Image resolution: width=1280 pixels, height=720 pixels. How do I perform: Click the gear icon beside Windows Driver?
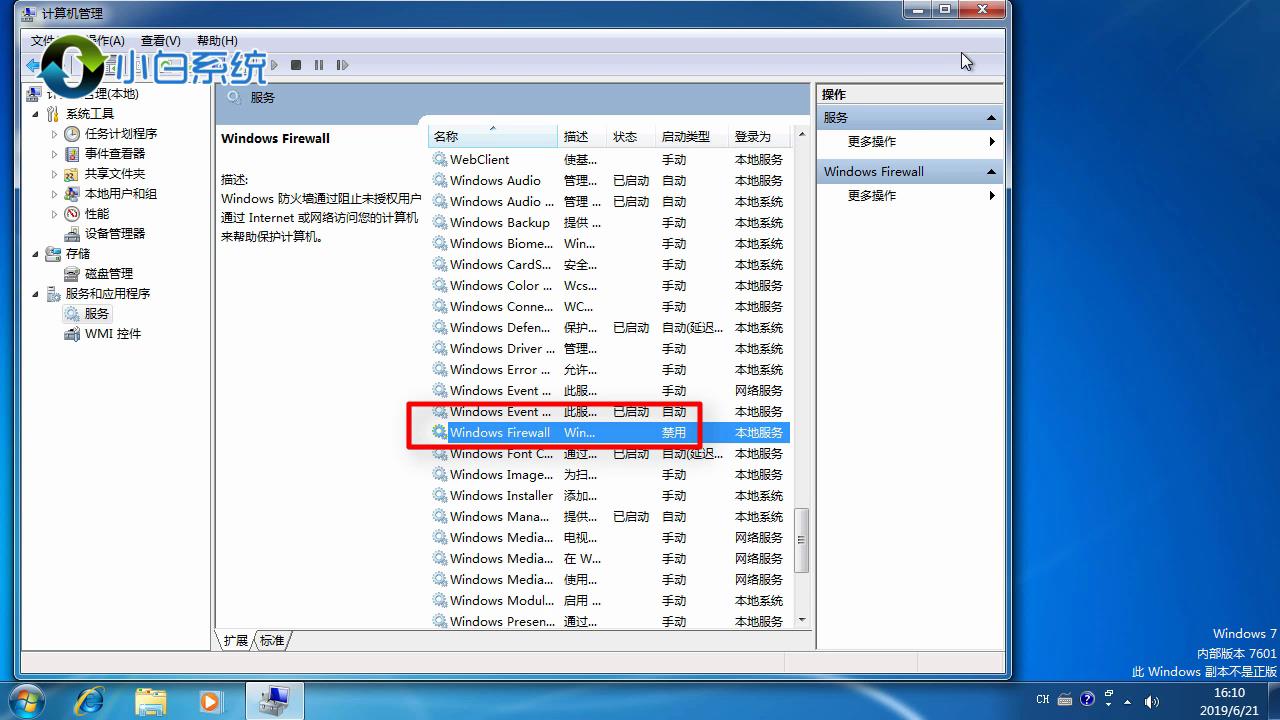coord(439,348)
